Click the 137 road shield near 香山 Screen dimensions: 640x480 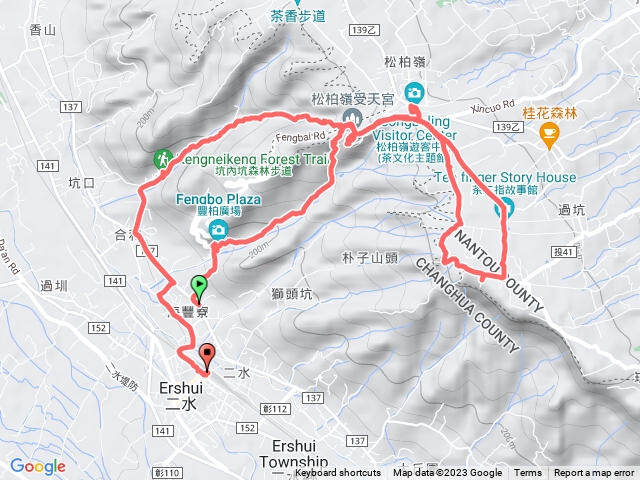click(71, 107)
